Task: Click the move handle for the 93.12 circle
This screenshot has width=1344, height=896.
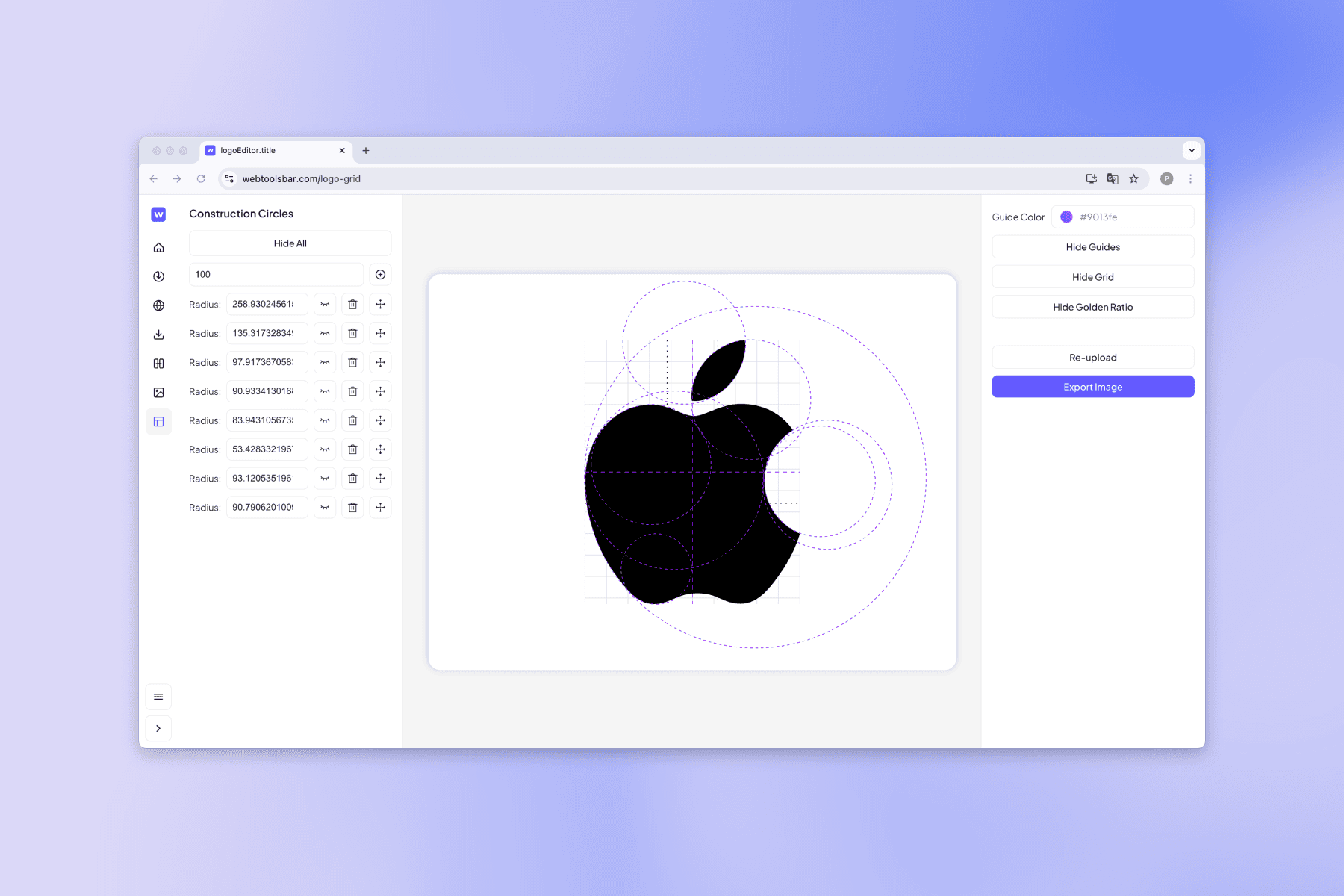Action: click(x=380, y=479)
